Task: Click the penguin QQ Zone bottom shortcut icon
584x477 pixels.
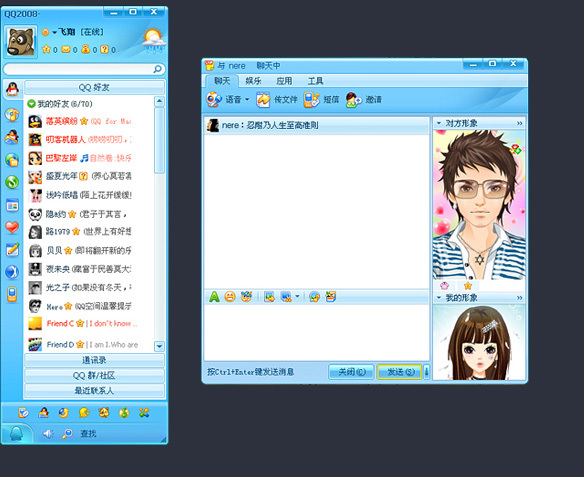Action: point(44,413)
